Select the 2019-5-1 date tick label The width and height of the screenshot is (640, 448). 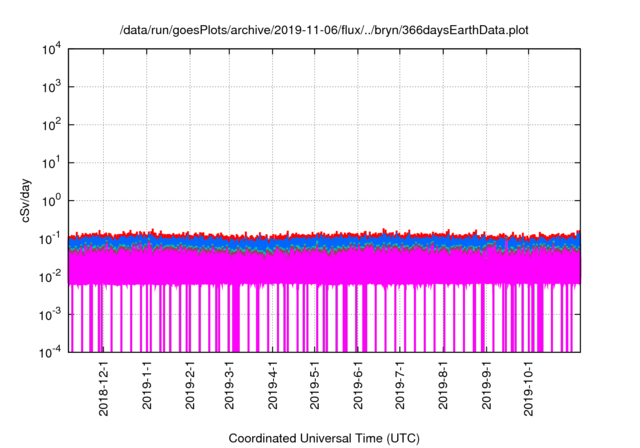tap(315, 386)
